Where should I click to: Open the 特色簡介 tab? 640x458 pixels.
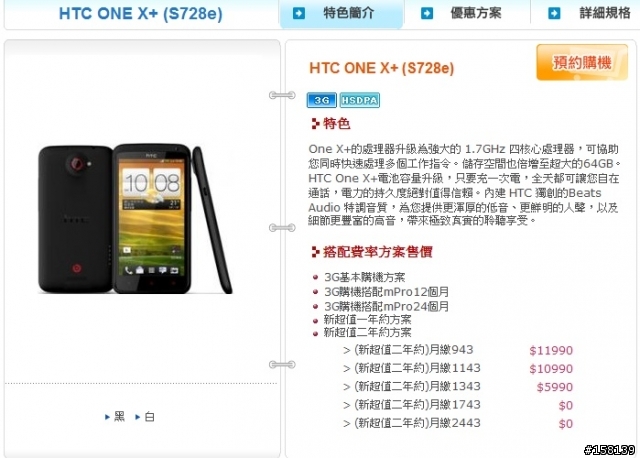[341, 13]
